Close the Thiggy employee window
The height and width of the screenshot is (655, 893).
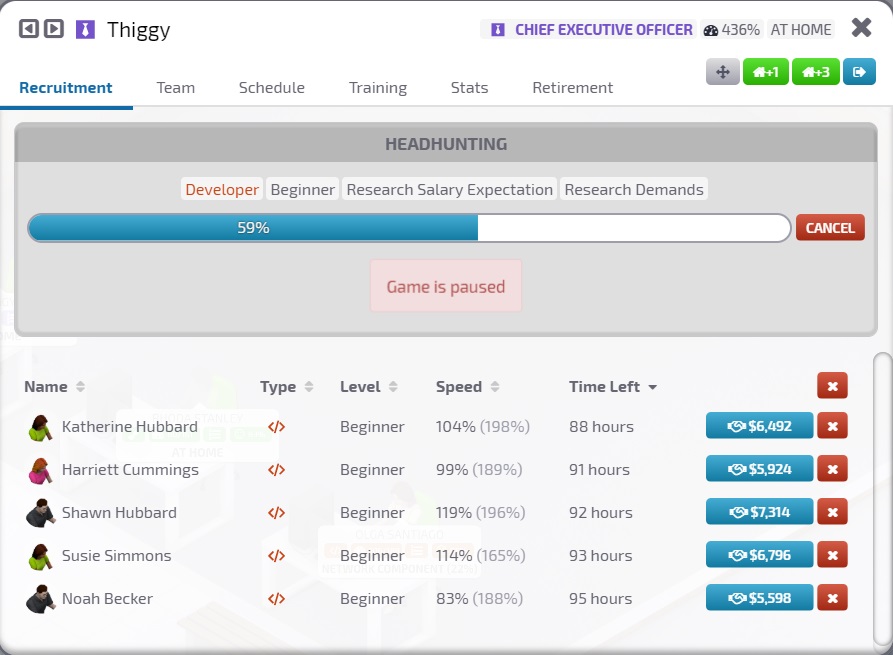pos(861,27)
